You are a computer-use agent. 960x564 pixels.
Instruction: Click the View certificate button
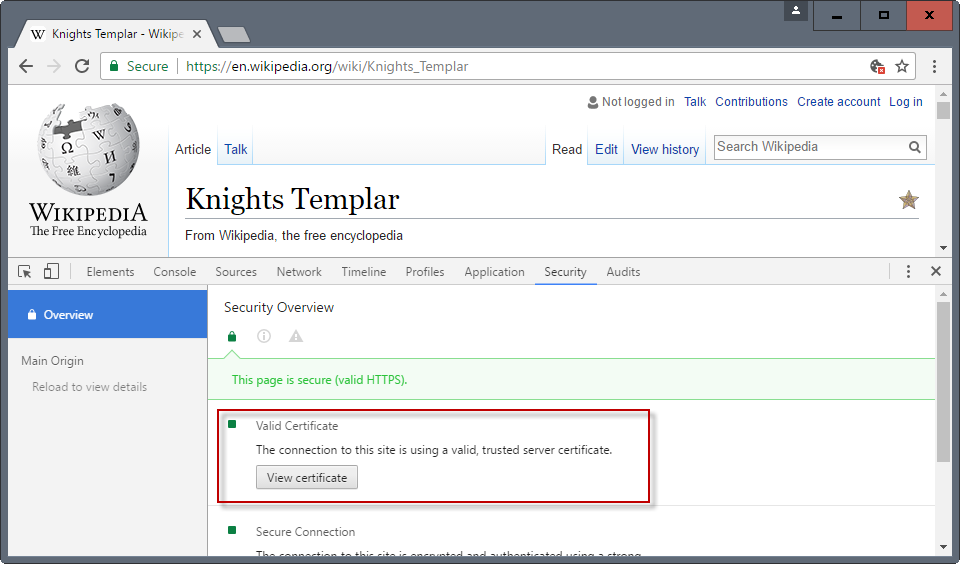coord(307,478)
